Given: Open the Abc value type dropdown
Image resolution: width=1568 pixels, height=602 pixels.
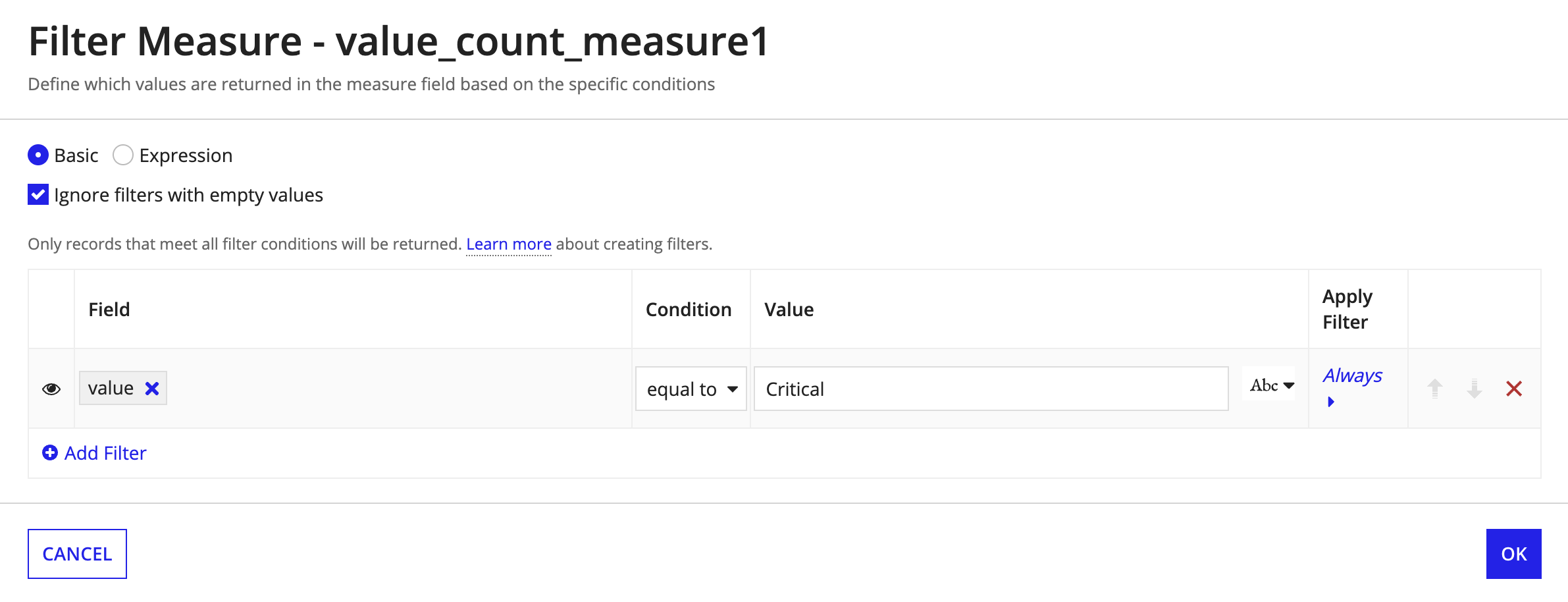Looking at the screenshot, I should click(1272, 385).
